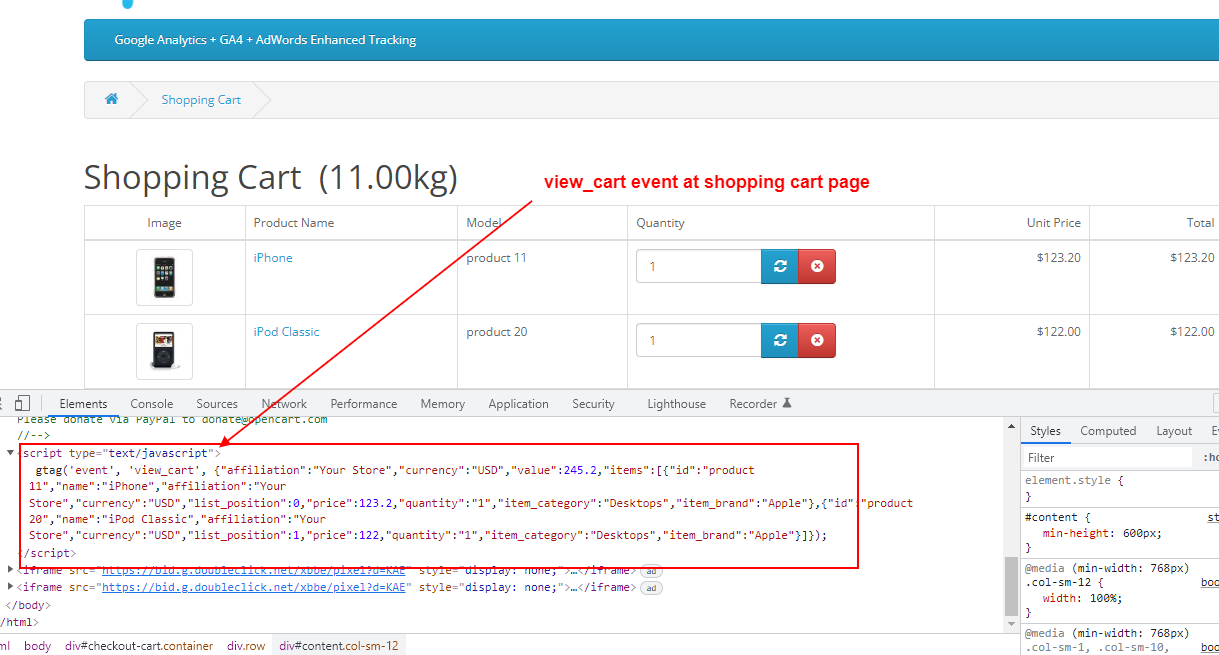Select div#checkout-cart.container in DOM breadcrumb
The width and height of the screenshot is (1219, 655).
pyautogui.click(x=139, y=646)
